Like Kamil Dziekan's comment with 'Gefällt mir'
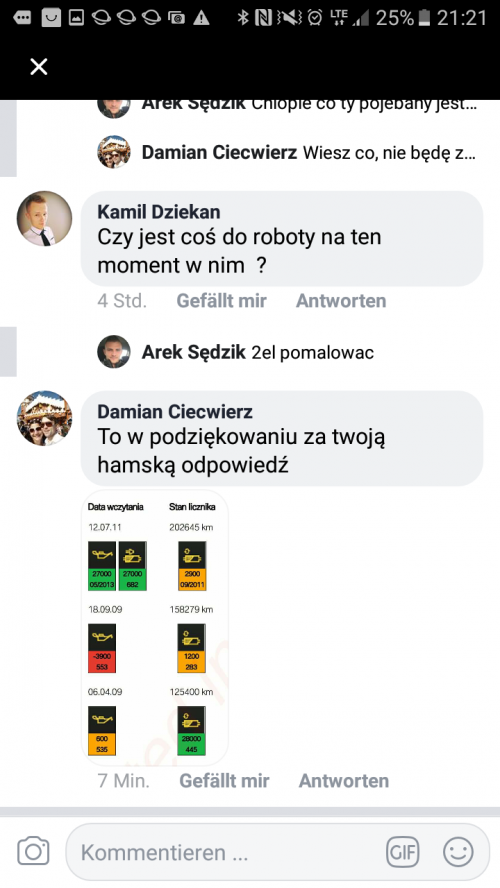 click(x=221, y=301)
